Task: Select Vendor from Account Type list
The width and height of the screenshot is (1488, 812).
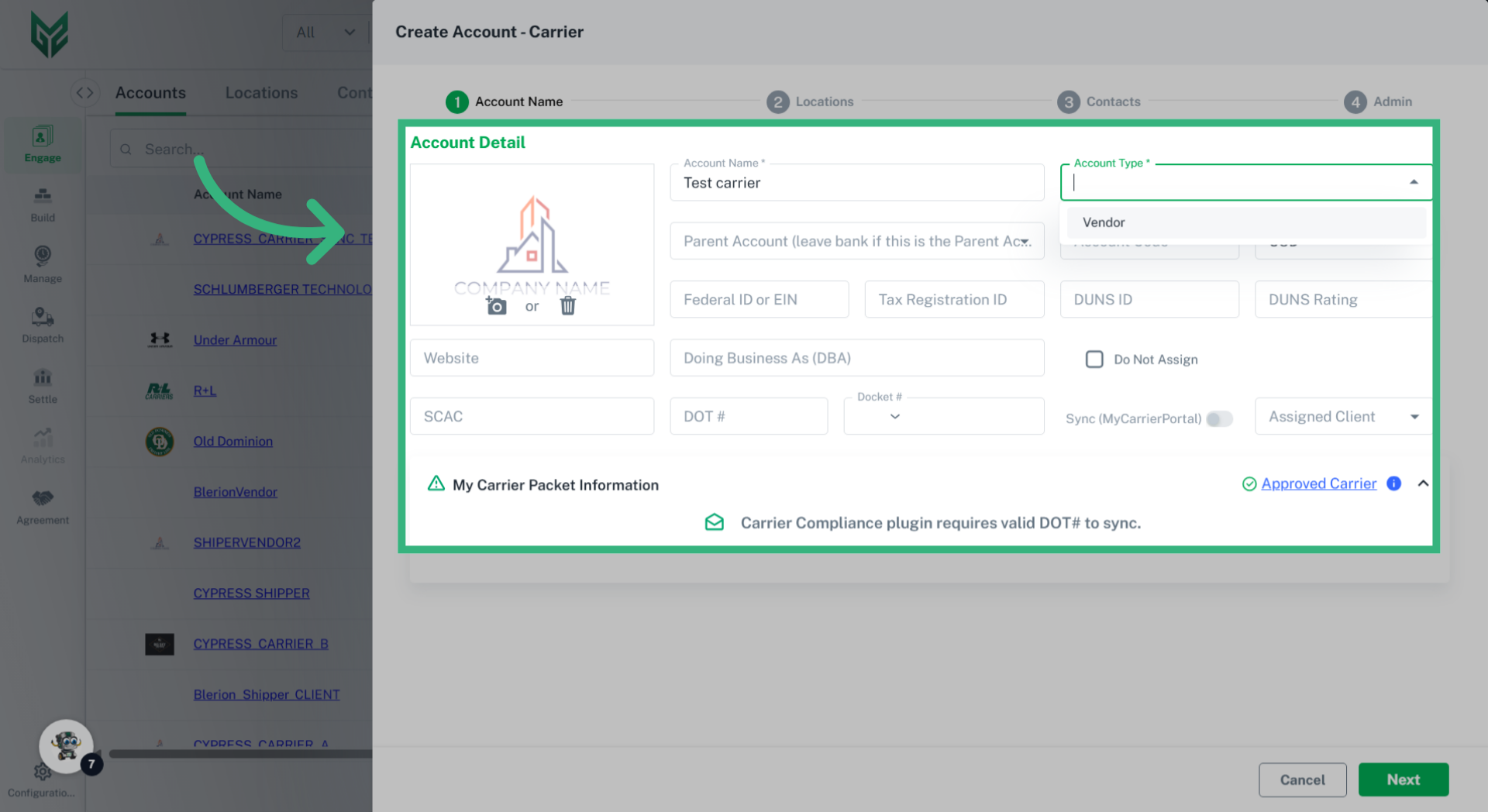Action: tap(1104, 222)
